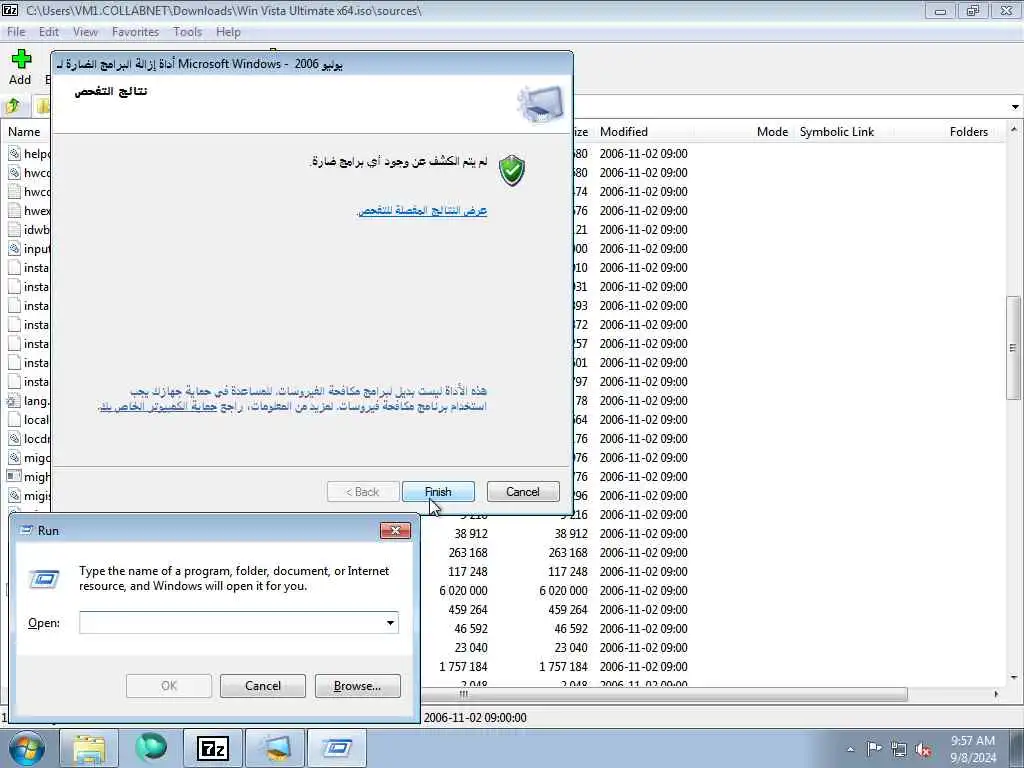The image size is (1024, 768).
Task: Open the Favorites menu in 7-Zip
Action: click(135, 32)
